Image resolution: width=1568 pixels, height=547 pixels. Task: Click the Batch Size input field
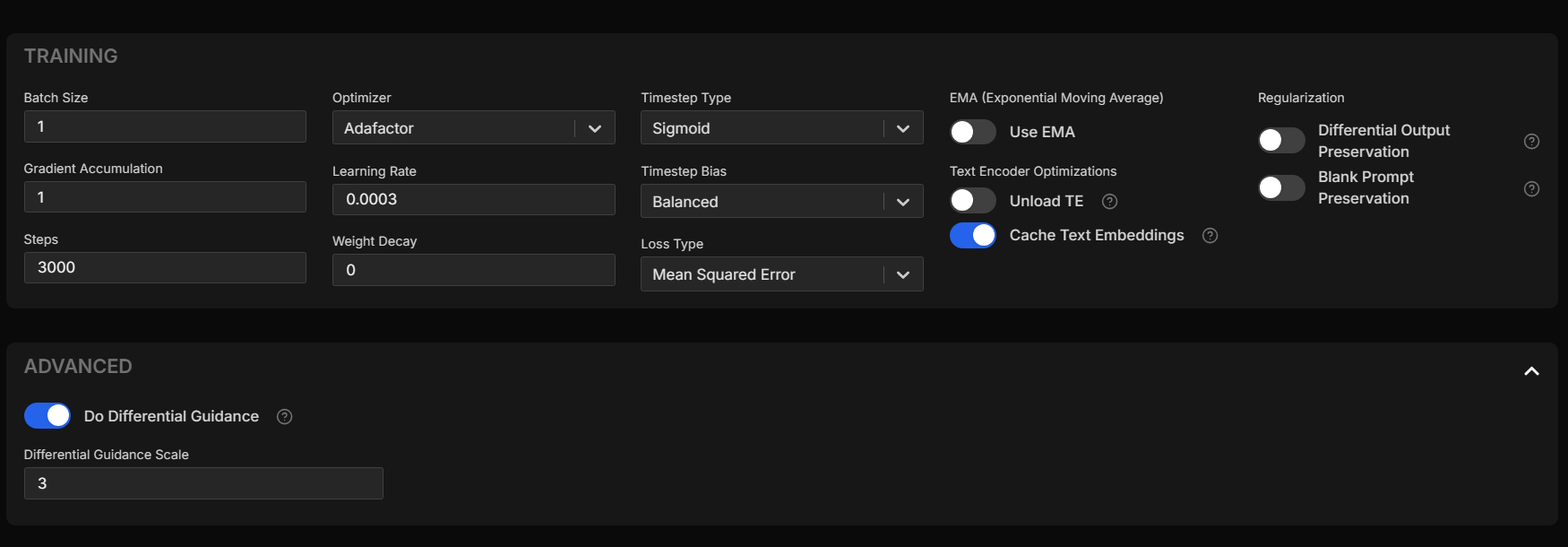pyautogui.click(x=165, y=126)
